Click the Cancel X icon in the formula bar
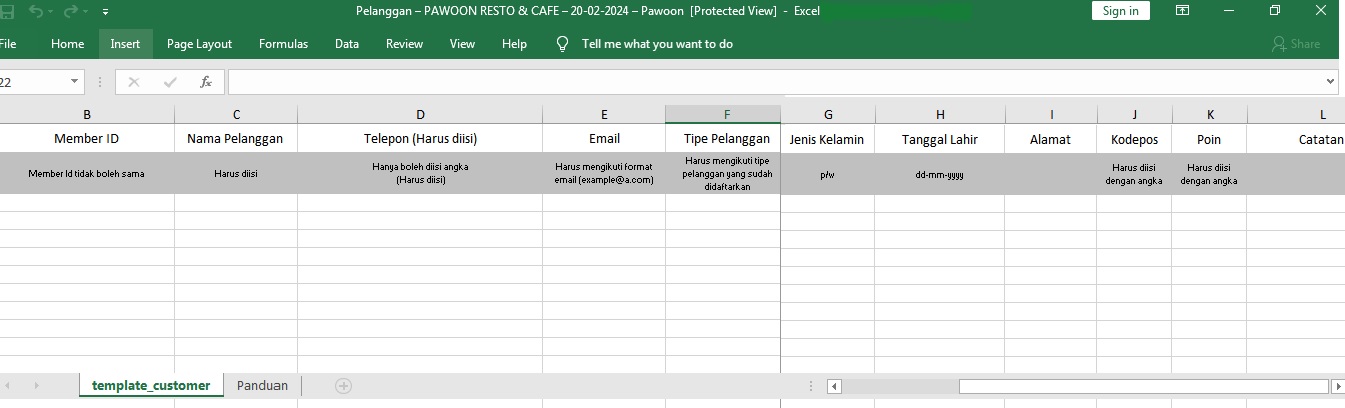 [134, 82]
